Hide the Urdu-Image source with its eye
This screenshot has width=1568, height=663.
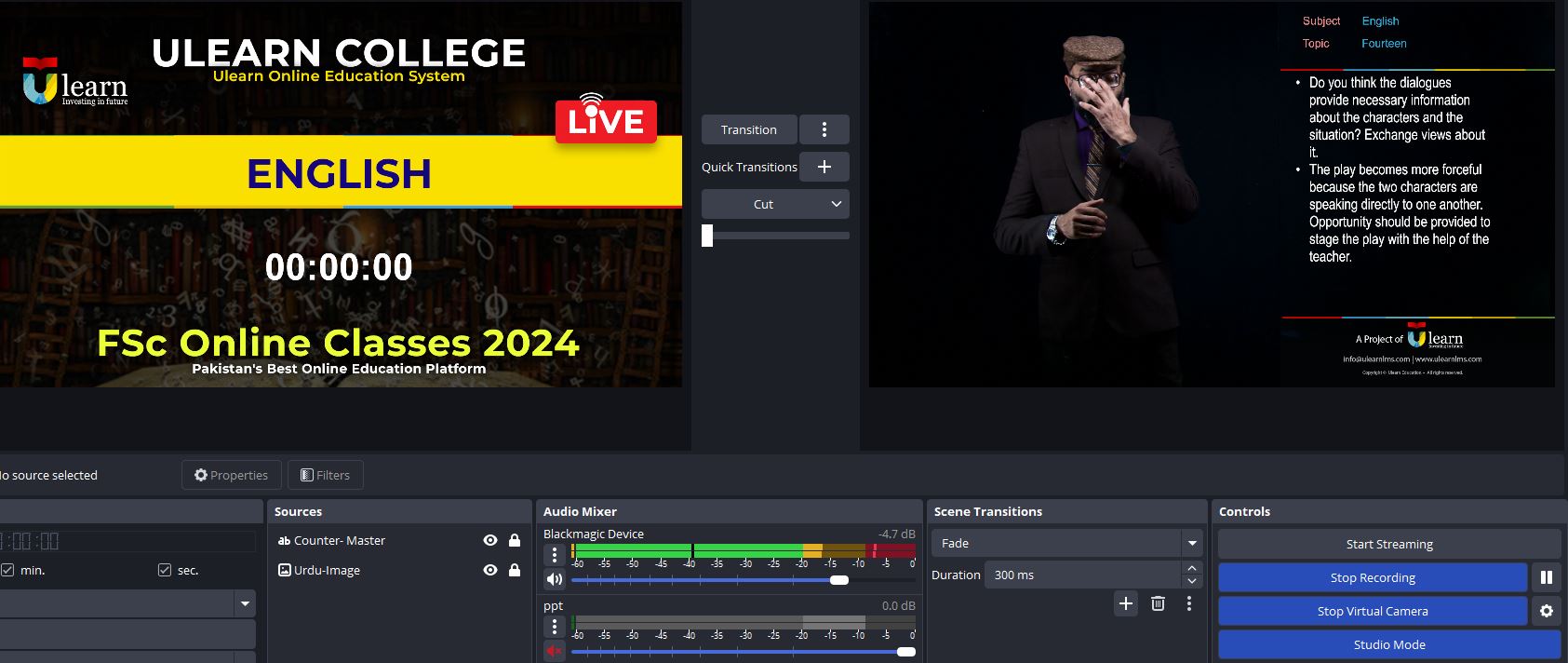(x=490, y=570)
